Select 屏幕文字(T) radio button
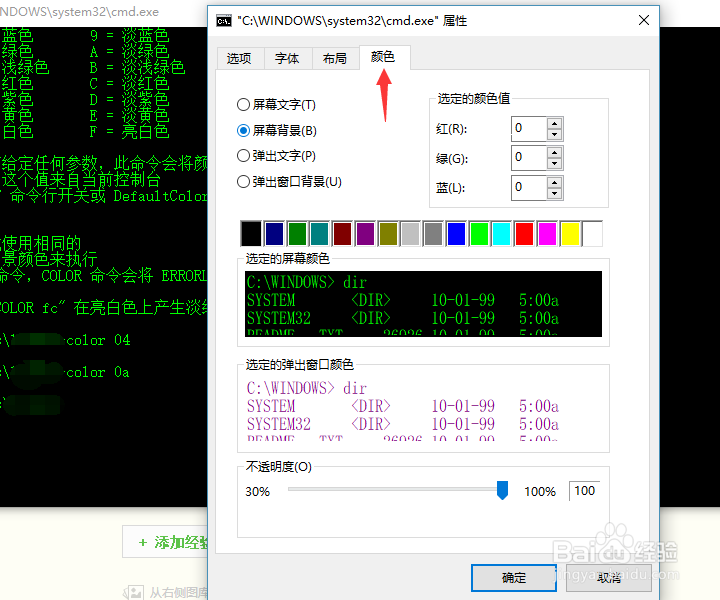 [x=276, y=105]
